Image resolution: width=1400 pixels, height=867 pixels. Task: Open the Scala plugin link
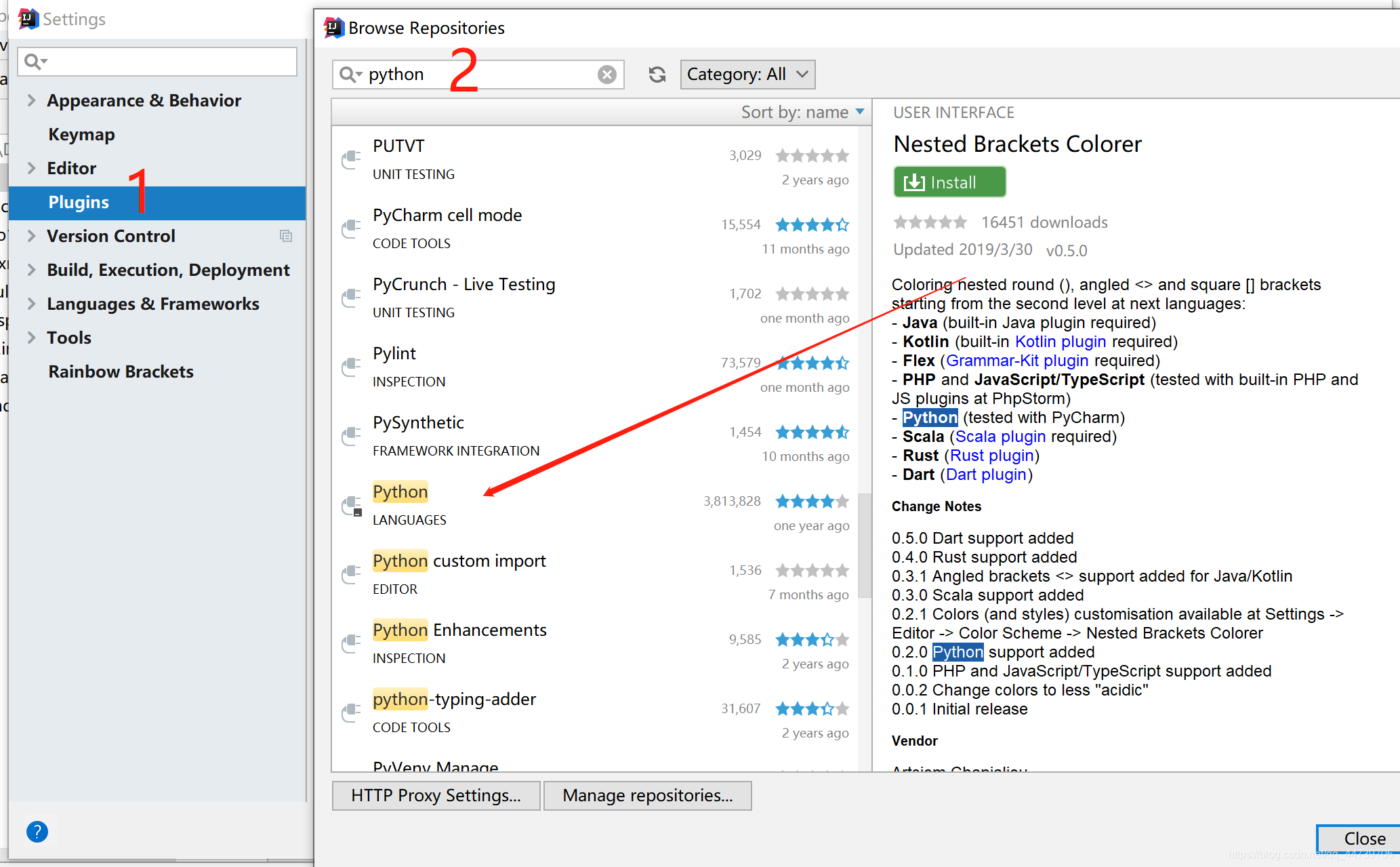tap(1000, 437)
